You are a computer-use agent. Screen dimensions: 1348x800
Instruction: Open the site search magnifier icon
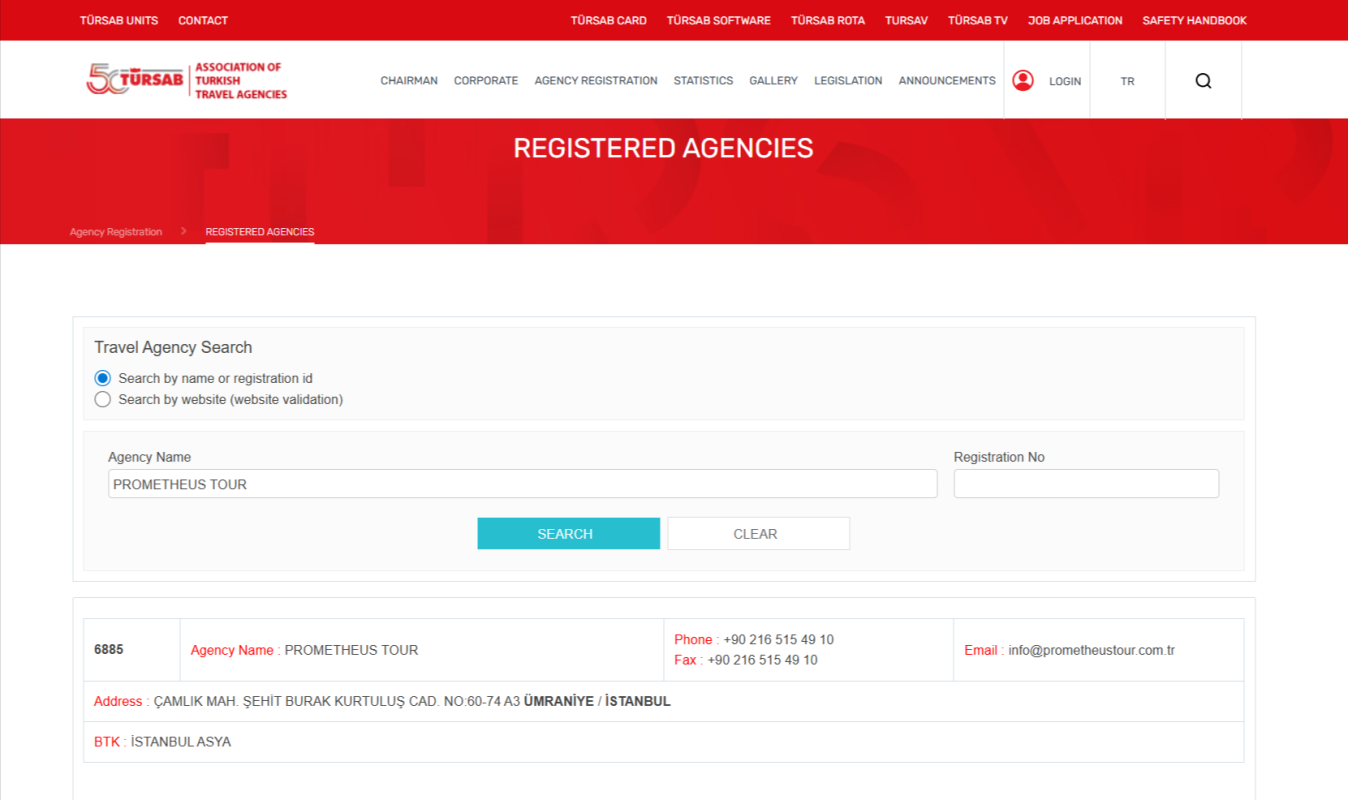coord(1203,81)
